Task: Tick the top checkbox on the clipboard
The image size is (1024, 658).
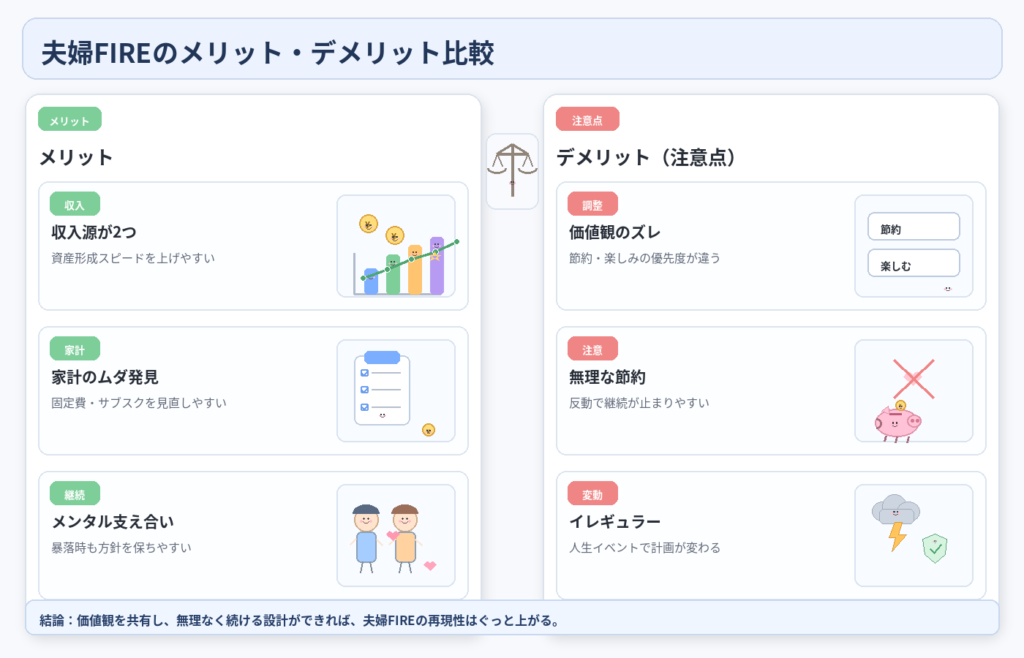Action: 364,373
